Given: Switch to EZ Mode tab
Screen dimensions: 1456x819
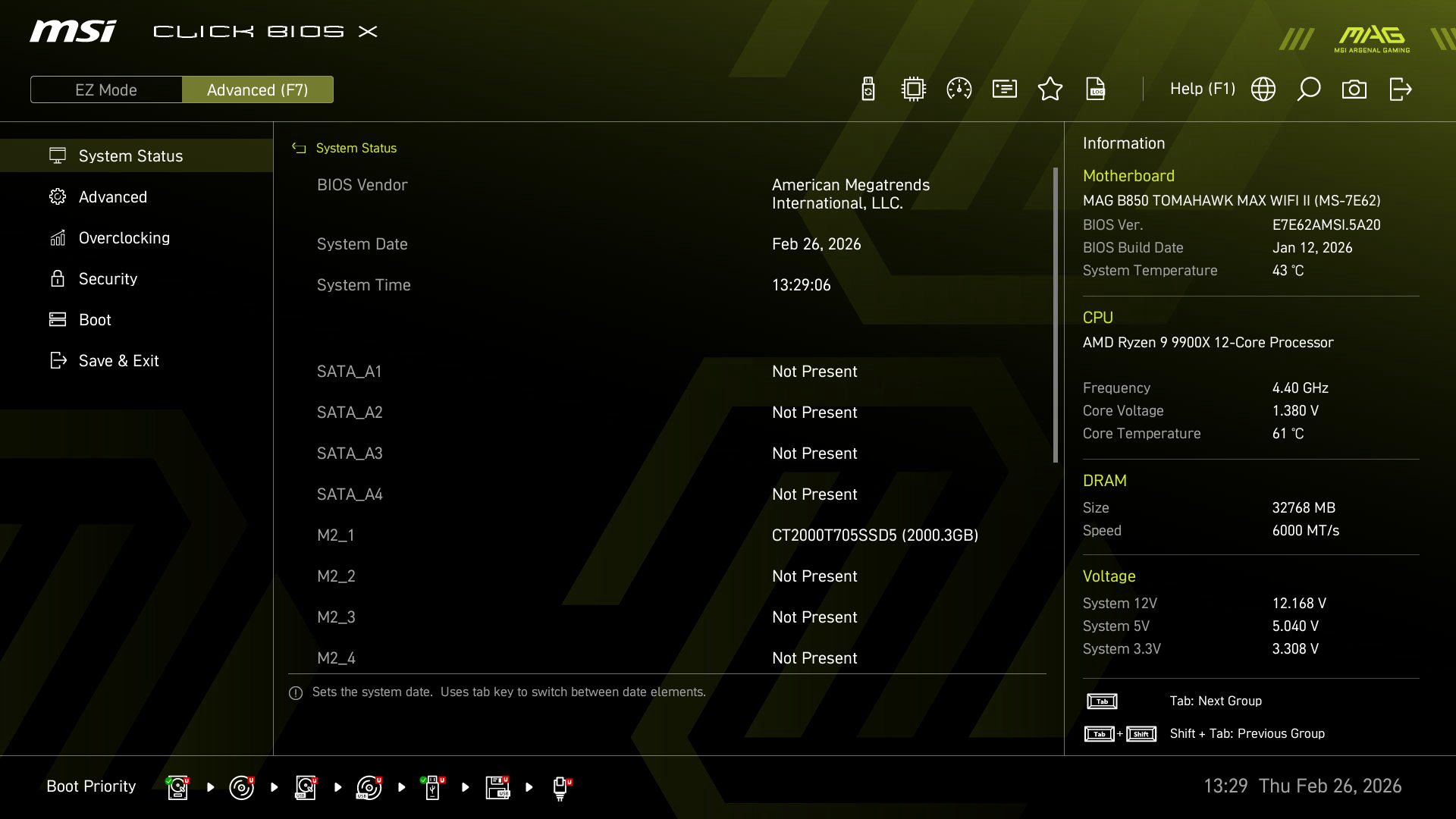Looking at the screenshot, I should [106, 89].
